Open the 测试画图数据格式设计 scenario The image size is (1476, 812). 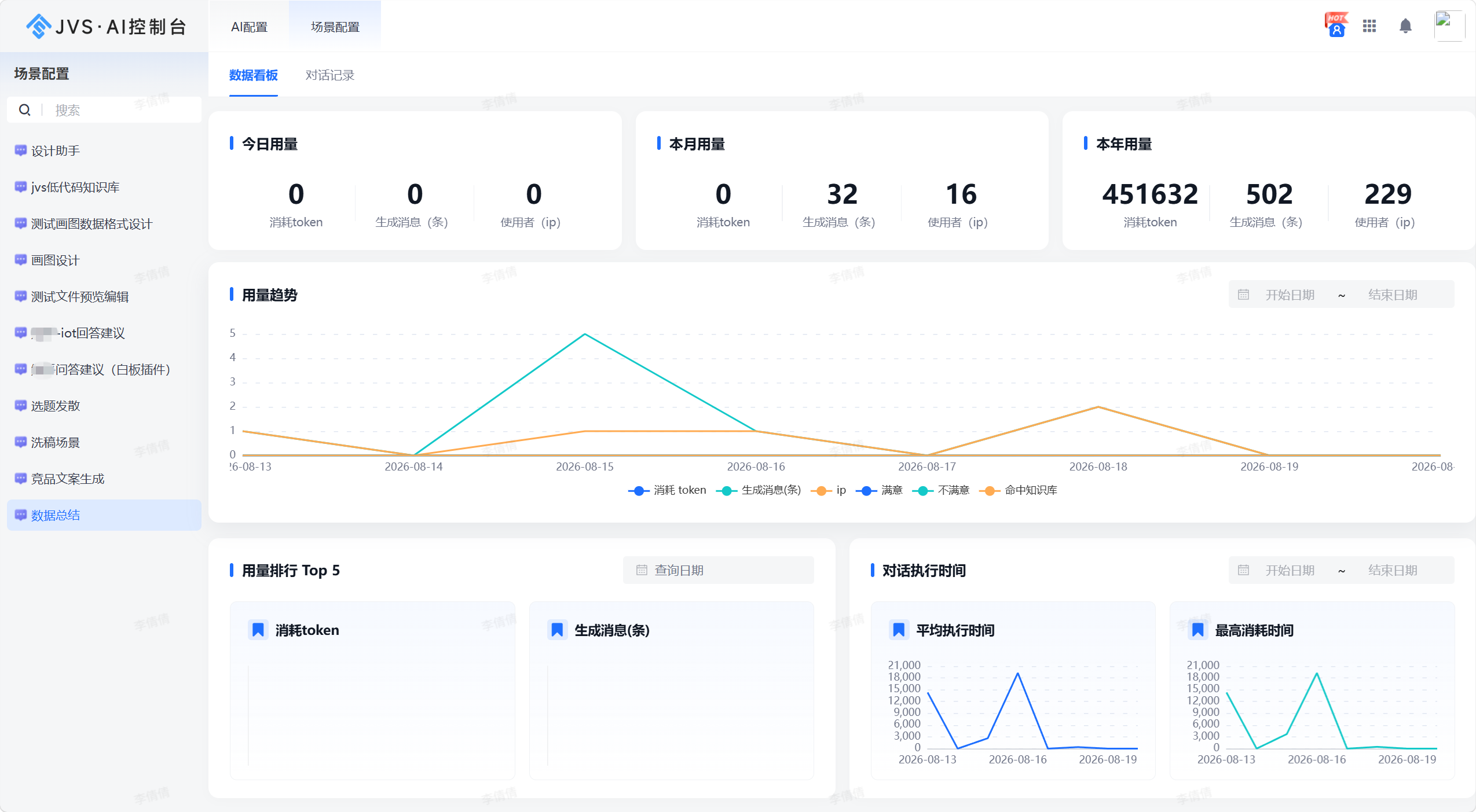pyautogui.click(x=104, y=223)
